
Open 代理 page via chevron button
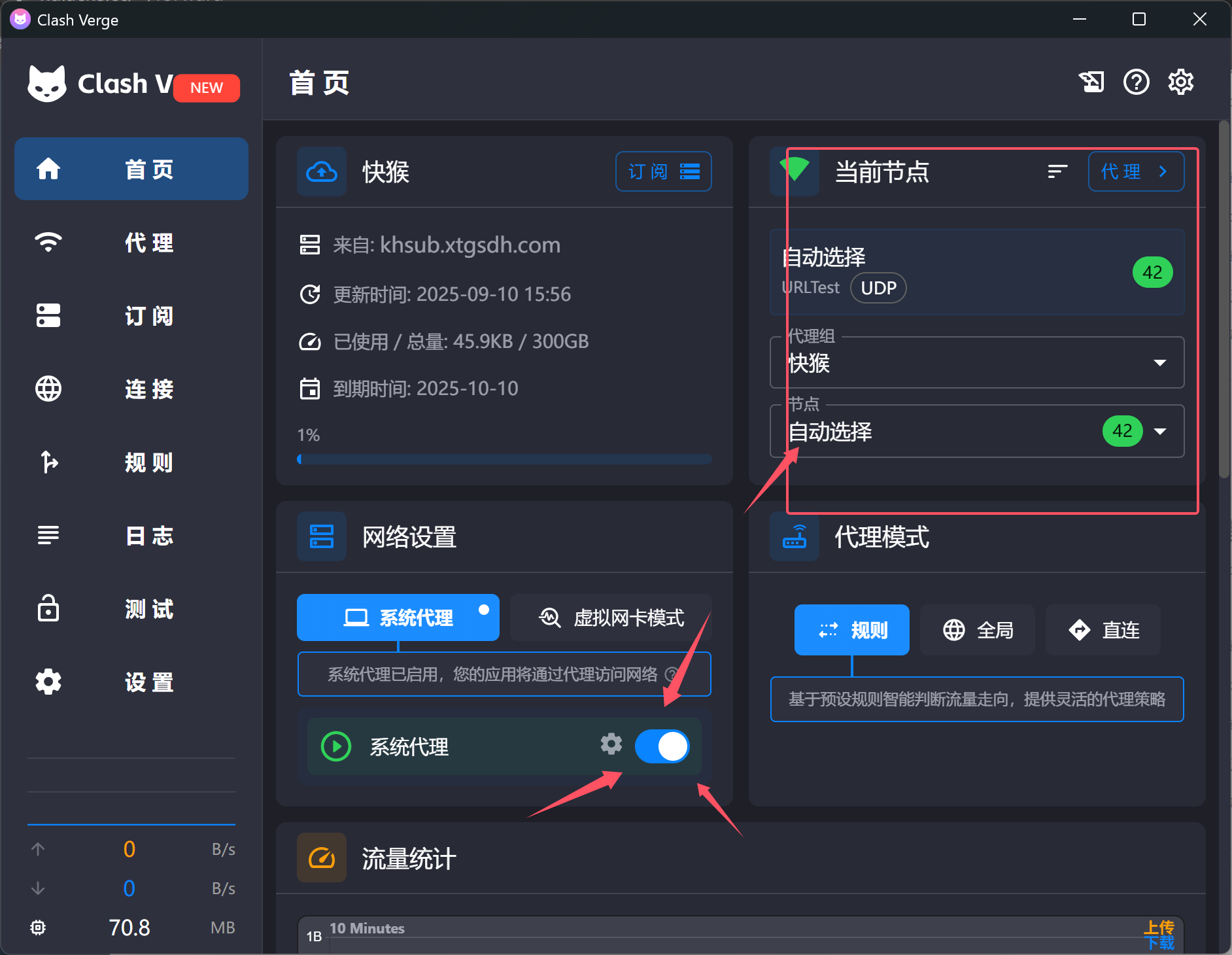tap(1135, 171)
